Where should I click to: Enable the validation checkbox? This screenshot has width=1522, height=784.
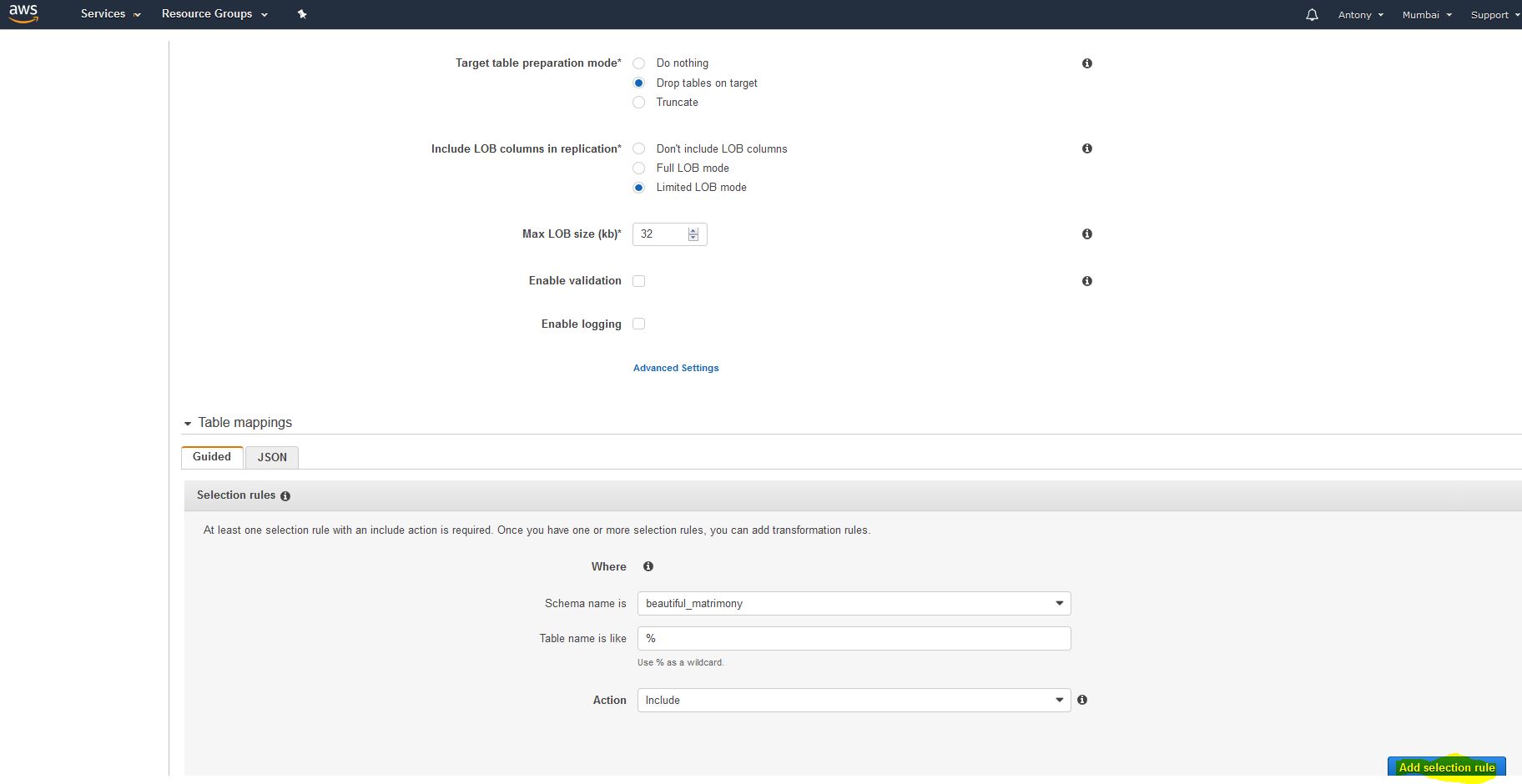coord(639,281)
